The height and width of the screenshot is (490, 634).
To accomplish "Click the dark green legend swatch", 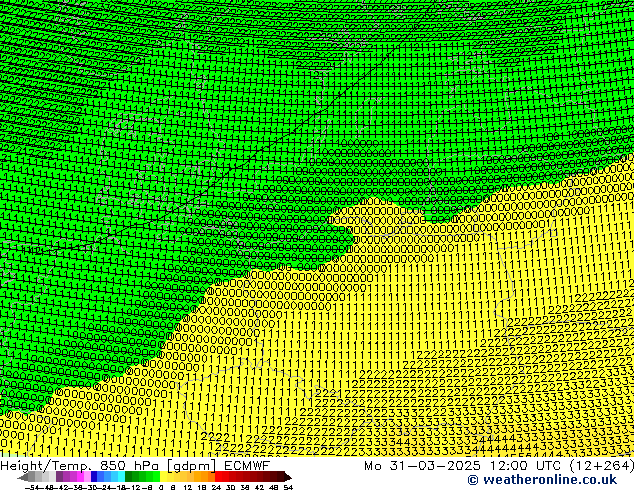I will tap(129, 476).
